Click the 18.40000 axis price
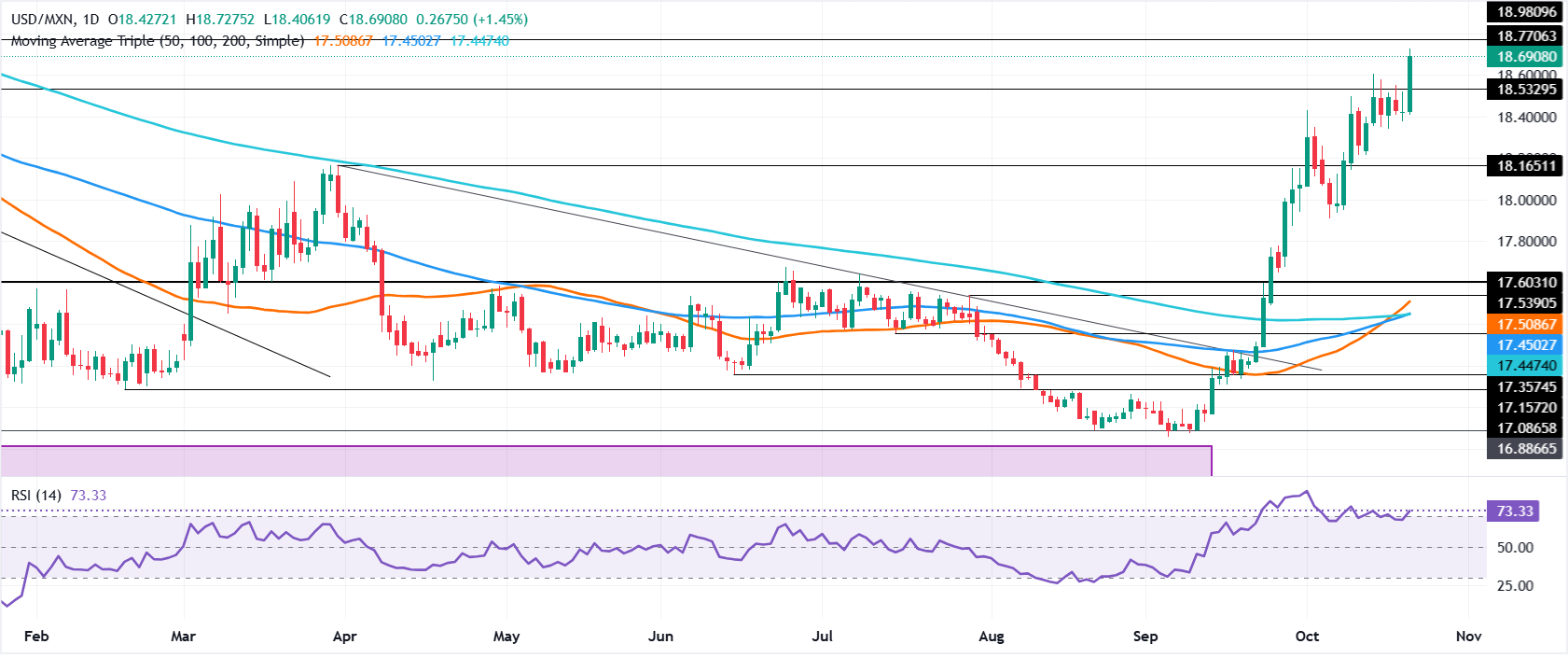Screen dimensions: 1568x658 pos(1526,118)
